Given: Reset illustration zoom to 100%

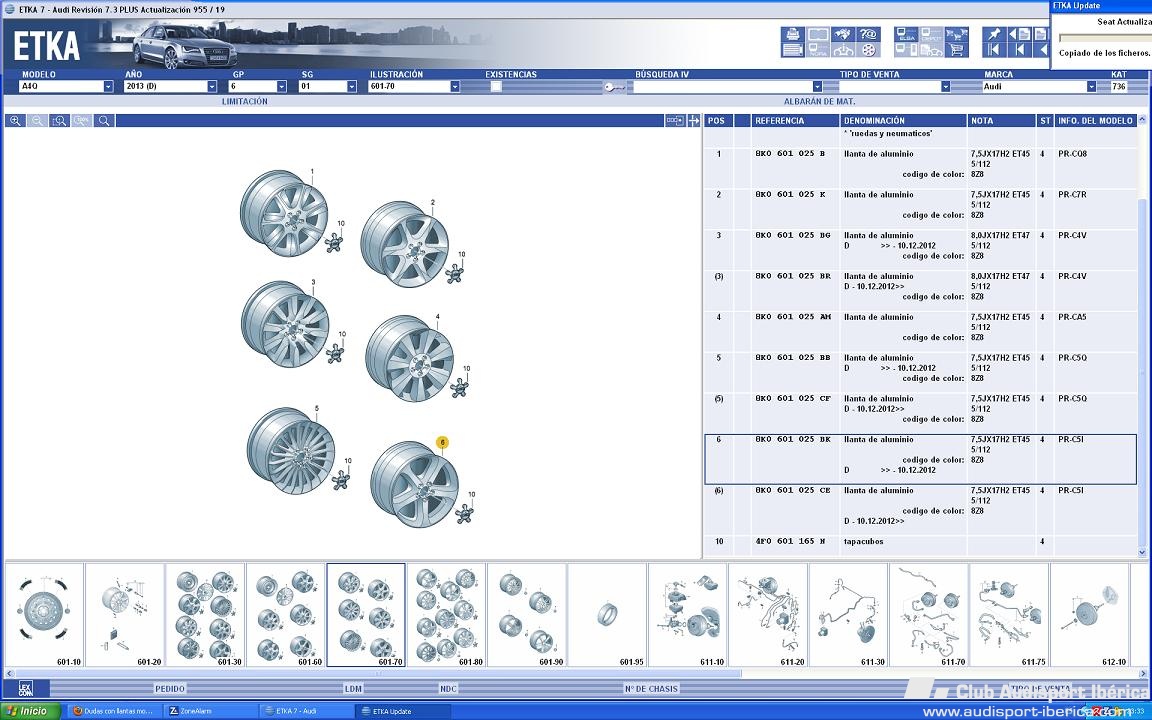Looking at the screenshot, I should [x=82, y=120].
